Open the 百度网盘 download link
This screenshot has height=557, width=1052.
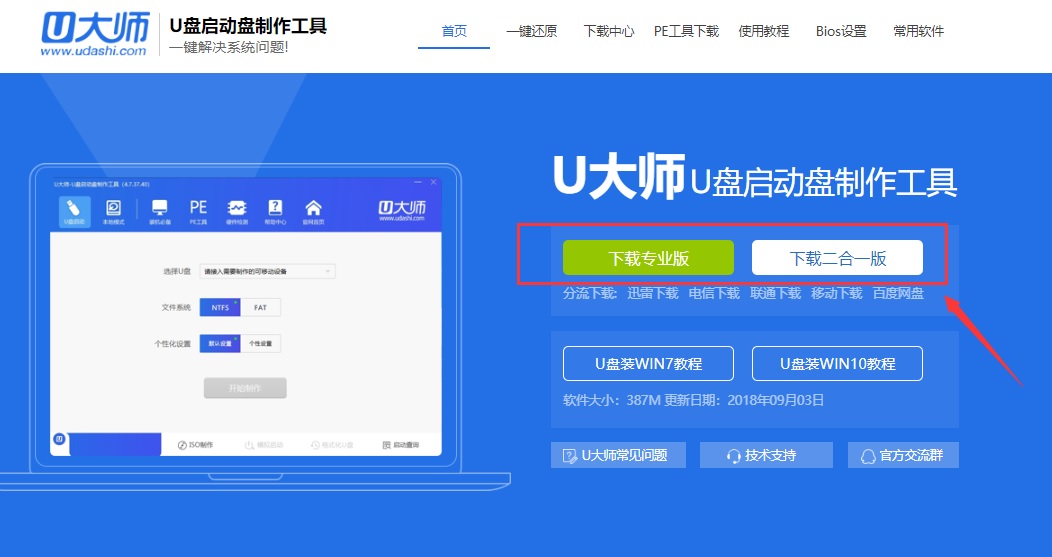coord(898,293)
